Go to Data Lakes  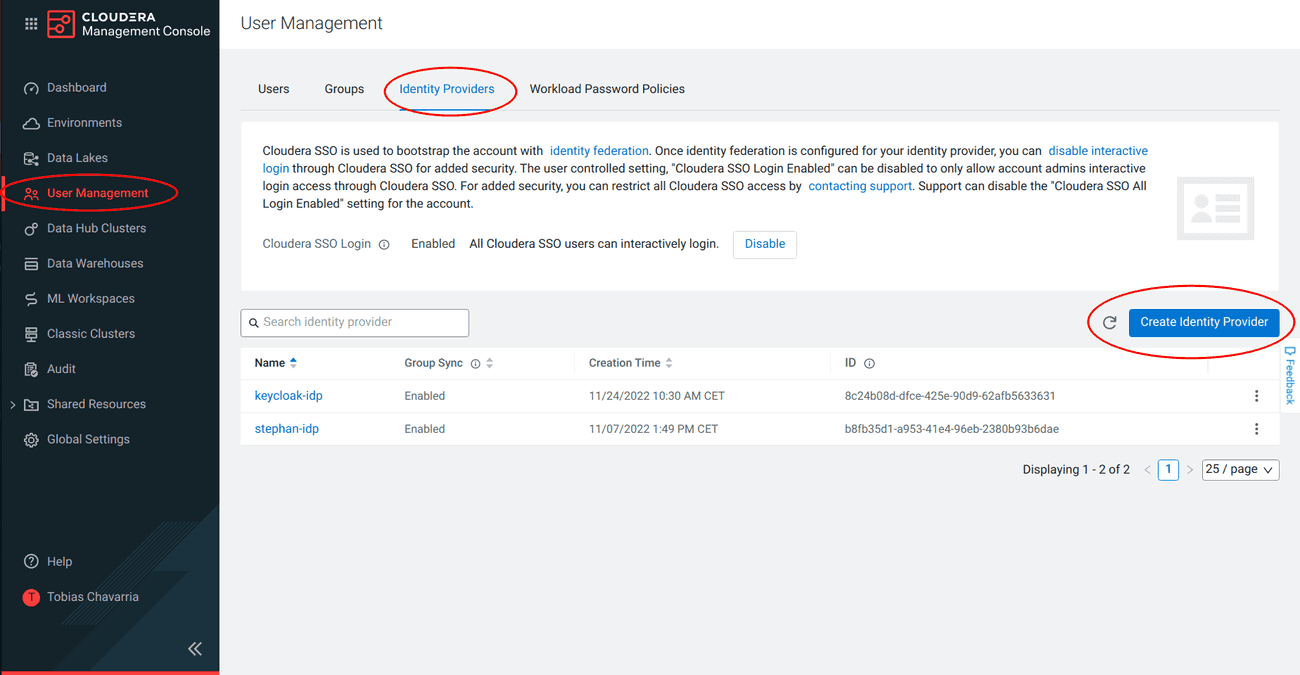click(x=77, y=158)
